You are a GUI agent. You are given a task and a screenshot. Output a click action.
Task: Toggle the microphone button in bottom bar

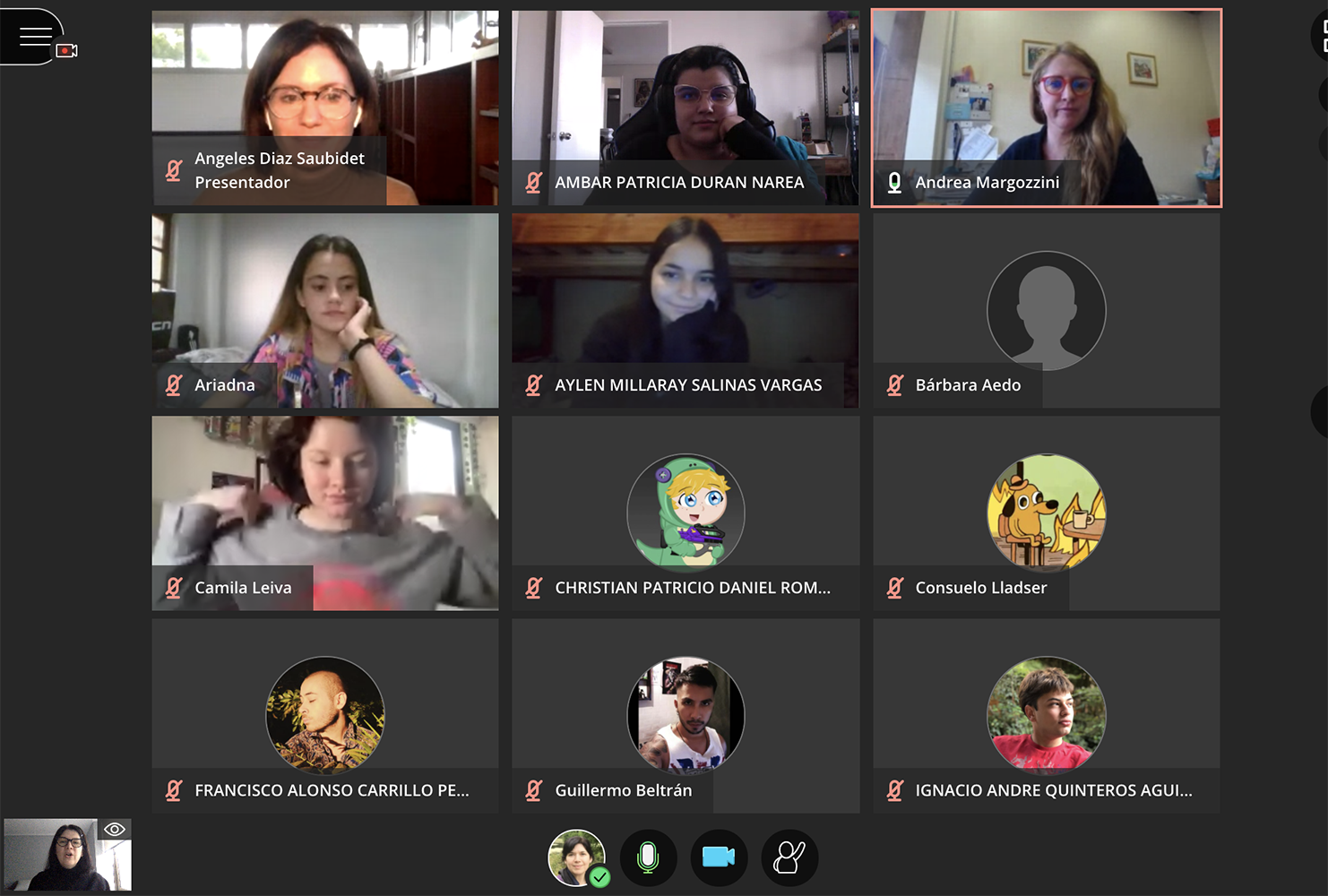(648, 858)
